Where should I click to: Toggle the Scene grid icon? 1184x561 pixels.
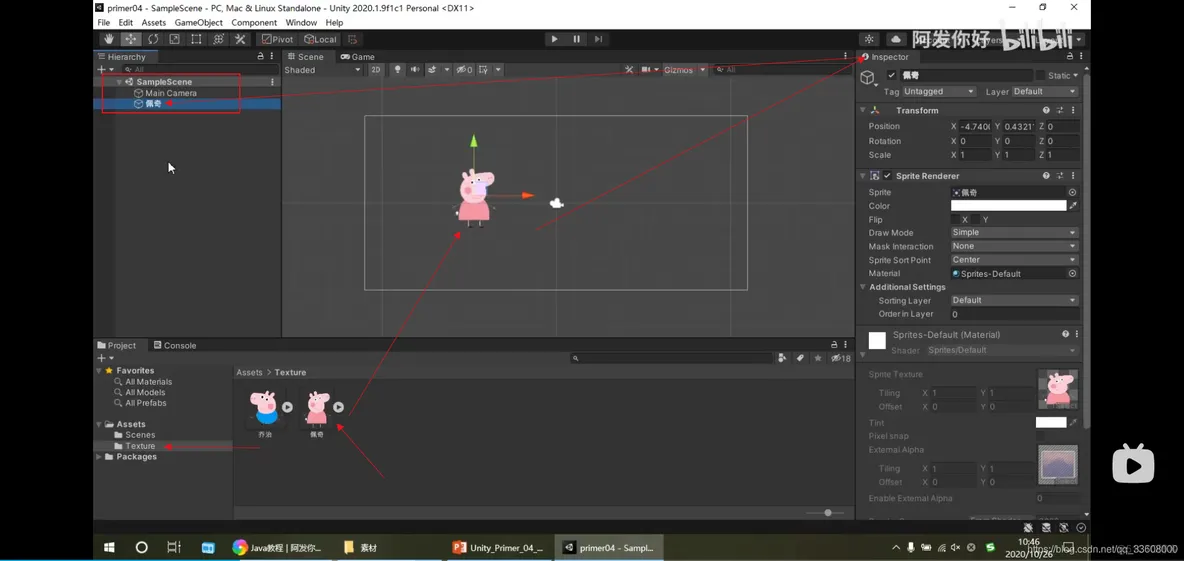pyautogui.click(x=483, y=69)
